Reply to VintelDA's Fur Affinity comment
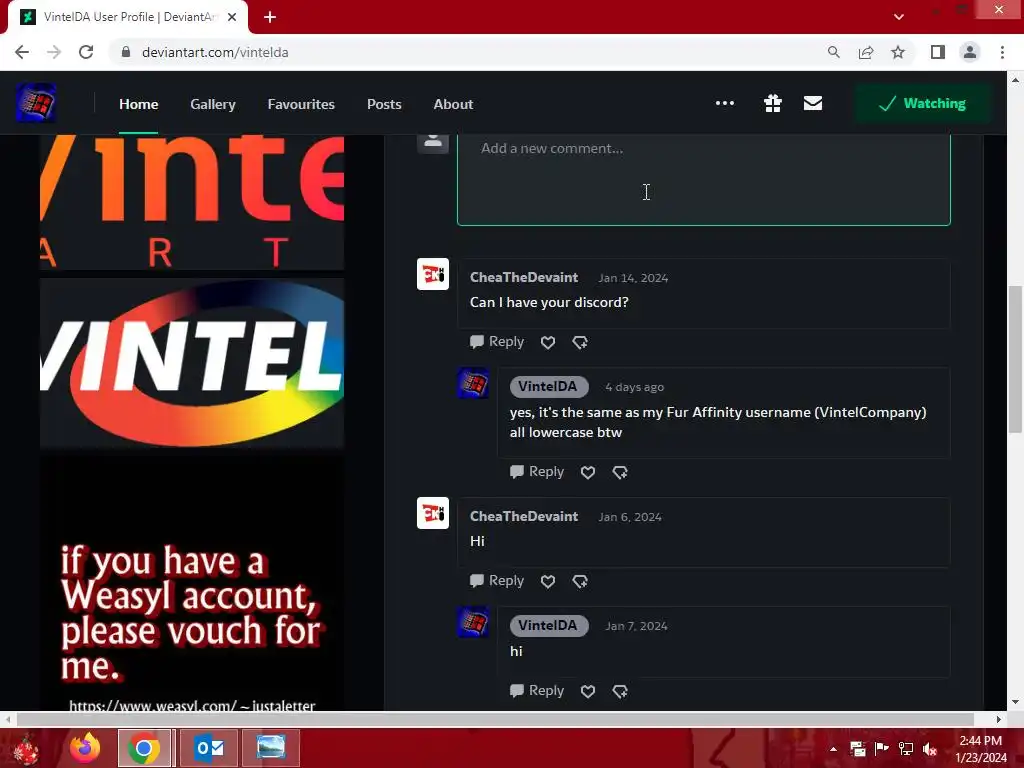1024x768 pixels. pos(537,472)
